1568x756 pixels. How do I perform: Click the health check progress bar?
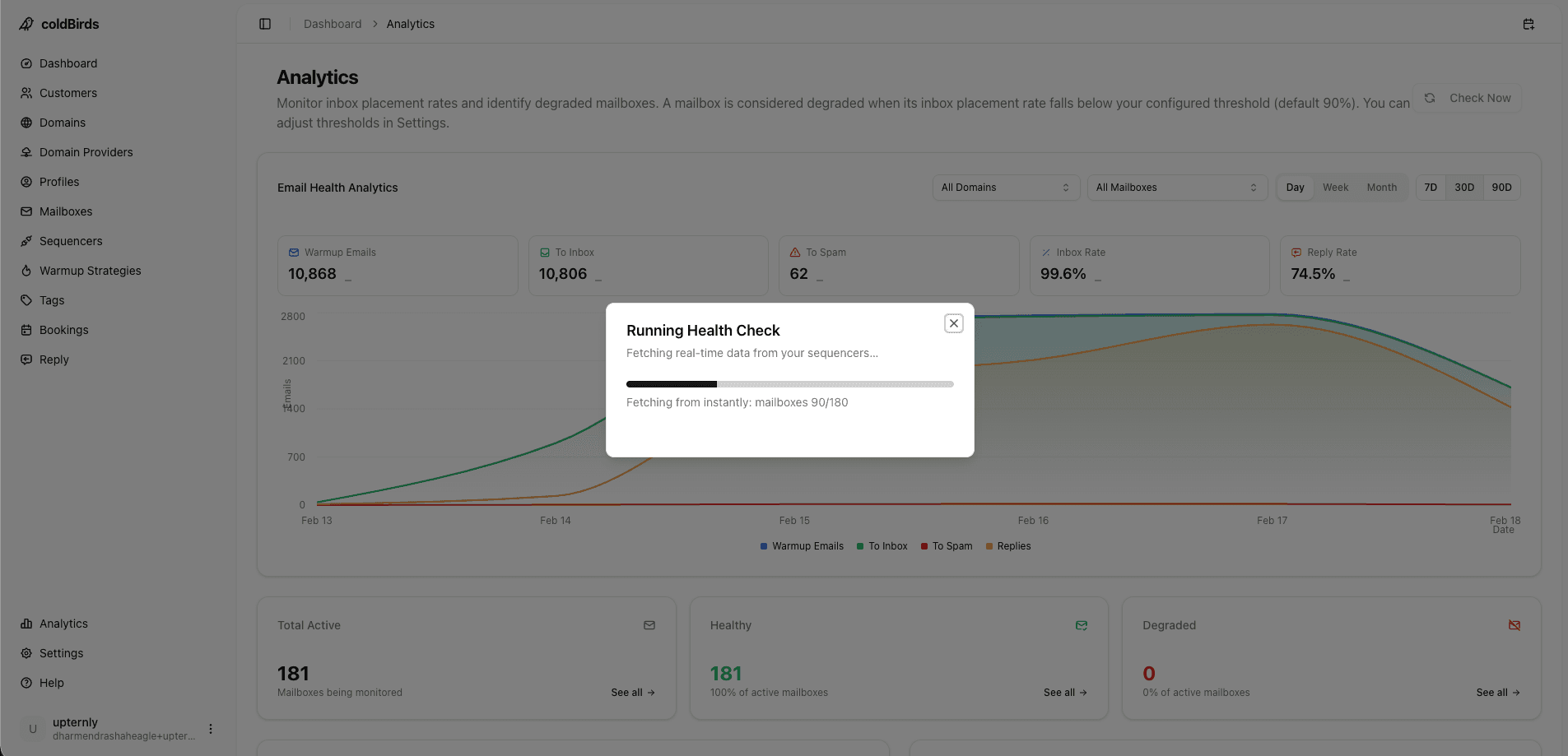pyautogui.click(x=789, y=383)
